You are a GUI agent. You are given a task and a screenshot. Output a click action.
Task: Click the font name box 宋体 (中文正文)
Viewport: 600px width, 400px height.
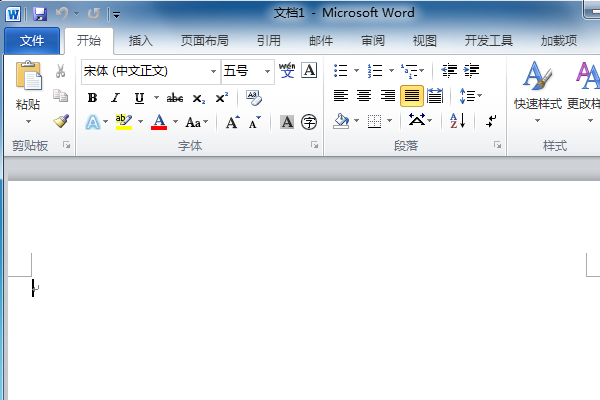[x=145, y=71]
